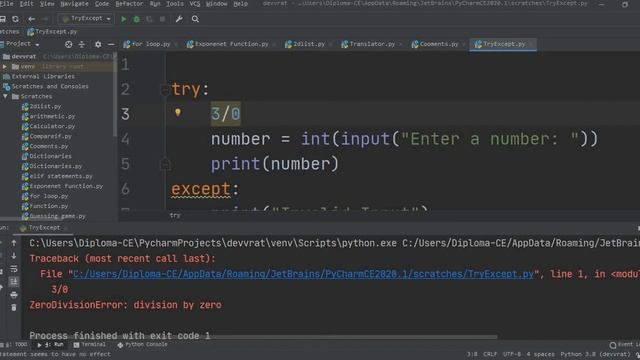Viewport: 640px width, 360px height.
Task: Collapse the Scratches folder arrow
Action: [5, 96]
